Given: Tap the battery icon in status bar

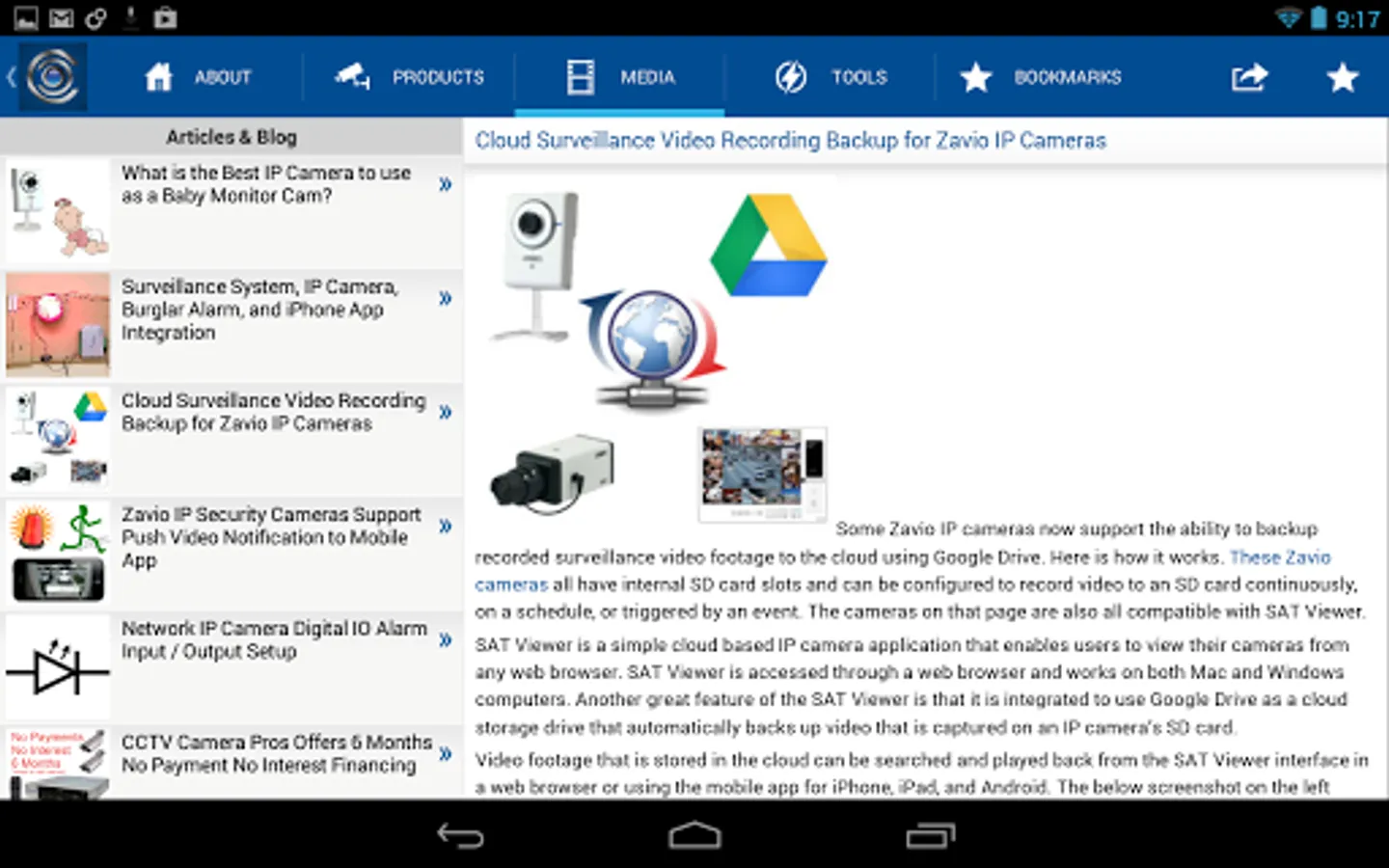Looking at the screenshot, I should point(1319,18).
